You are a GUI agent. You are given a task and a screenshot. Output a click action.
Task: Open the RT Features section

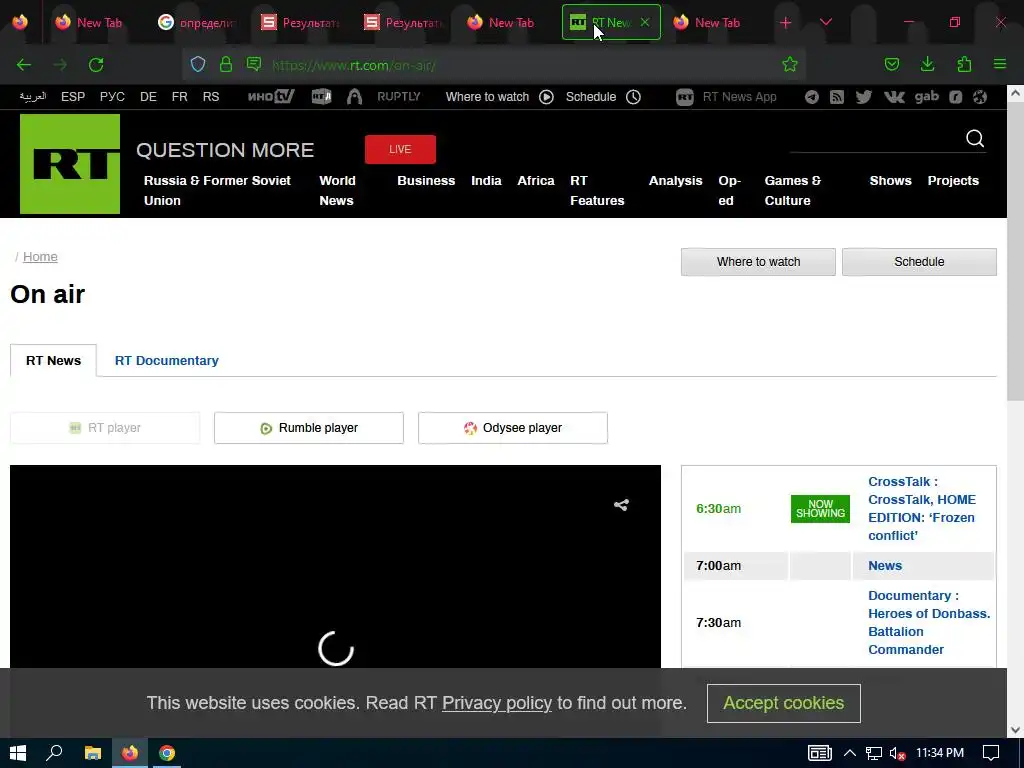pos(597,191)
